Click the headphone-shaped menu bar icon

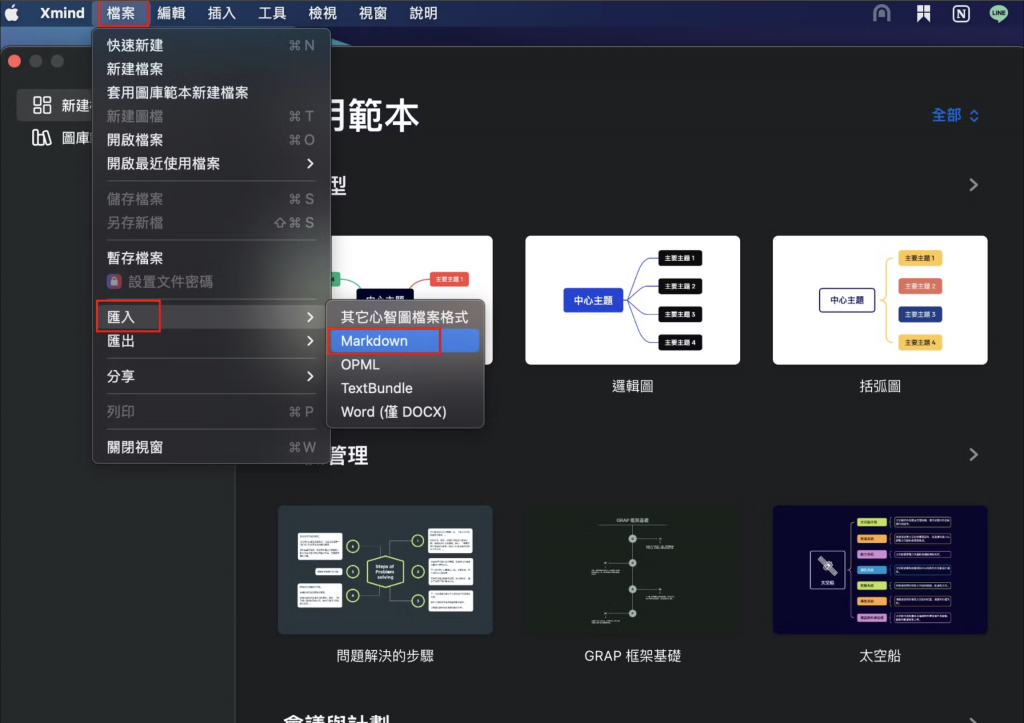pos(882,13)
